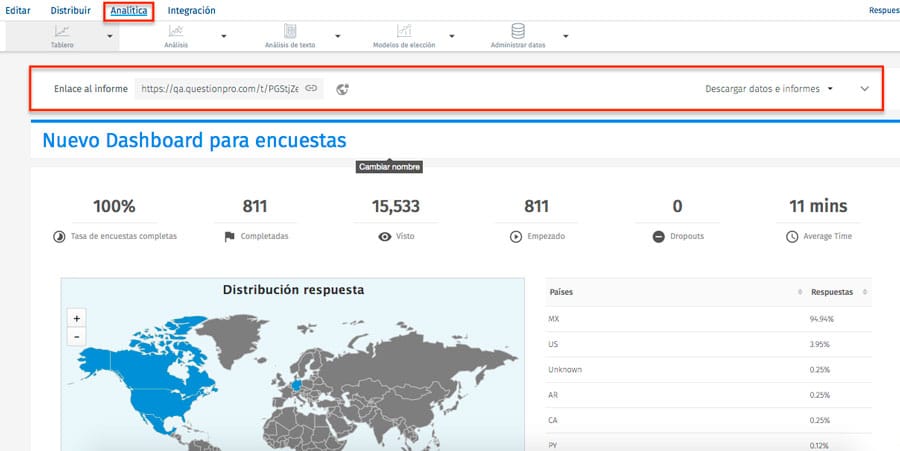The image size is (900, 451).
Task: Click Greenland on the world map
Action: [x=231, y=339]
